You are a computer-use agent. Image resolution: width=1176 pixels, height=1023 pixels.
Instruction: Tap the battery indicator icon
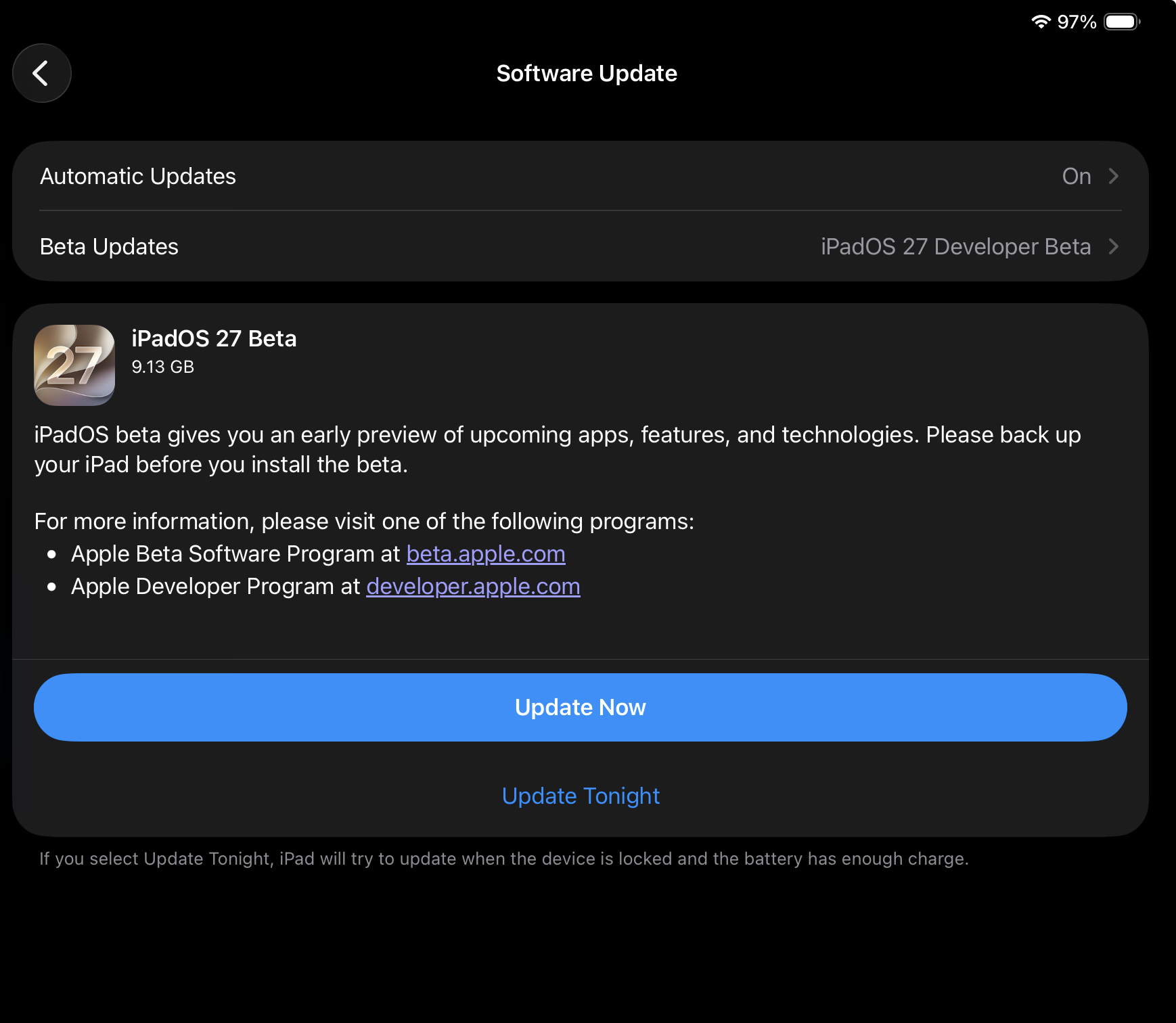pos(1123,22)
